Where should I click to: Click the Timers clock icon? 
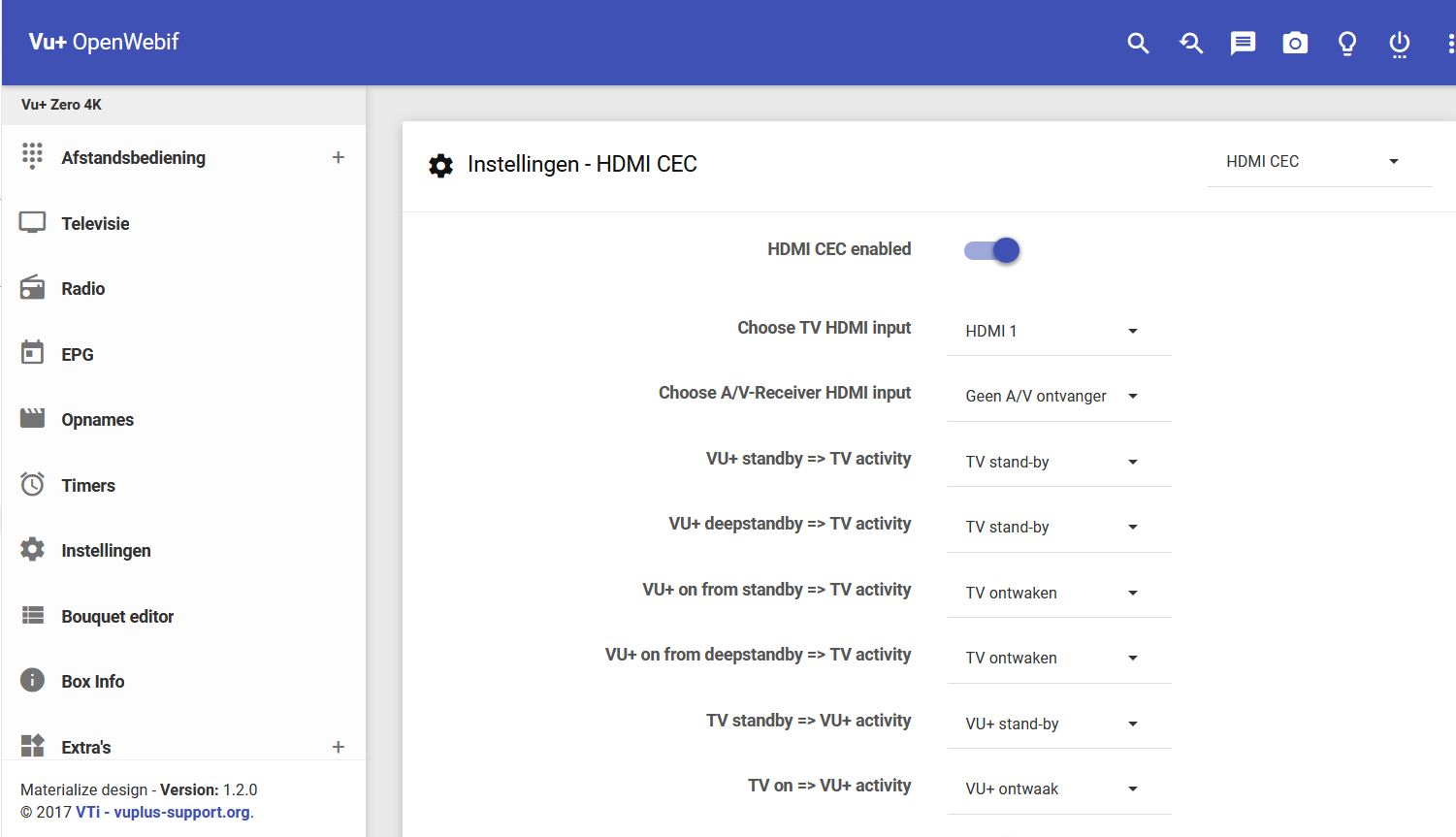click(x=32, y=484)
